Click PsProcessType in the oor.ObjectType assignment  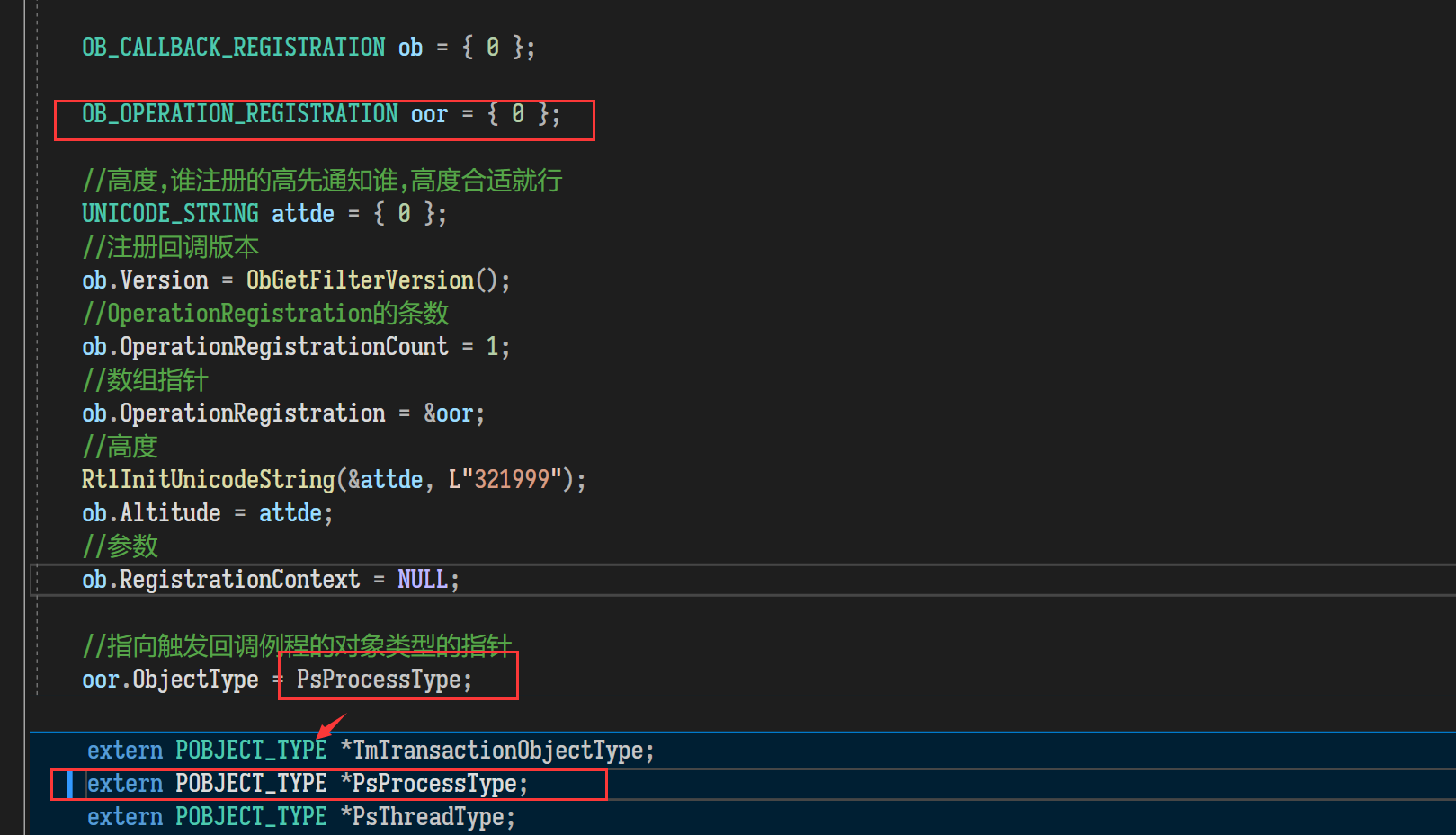[x=379, y=679]
